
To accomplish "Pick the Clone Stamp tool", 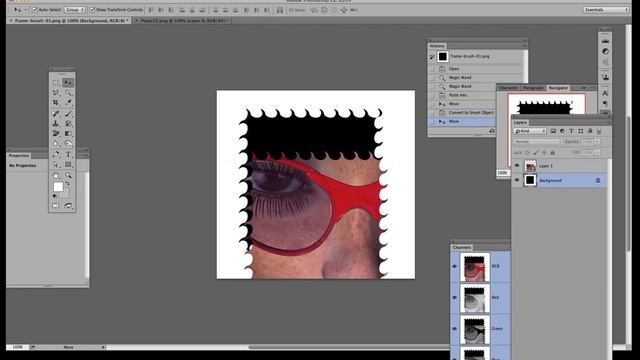I will (56, 123).
